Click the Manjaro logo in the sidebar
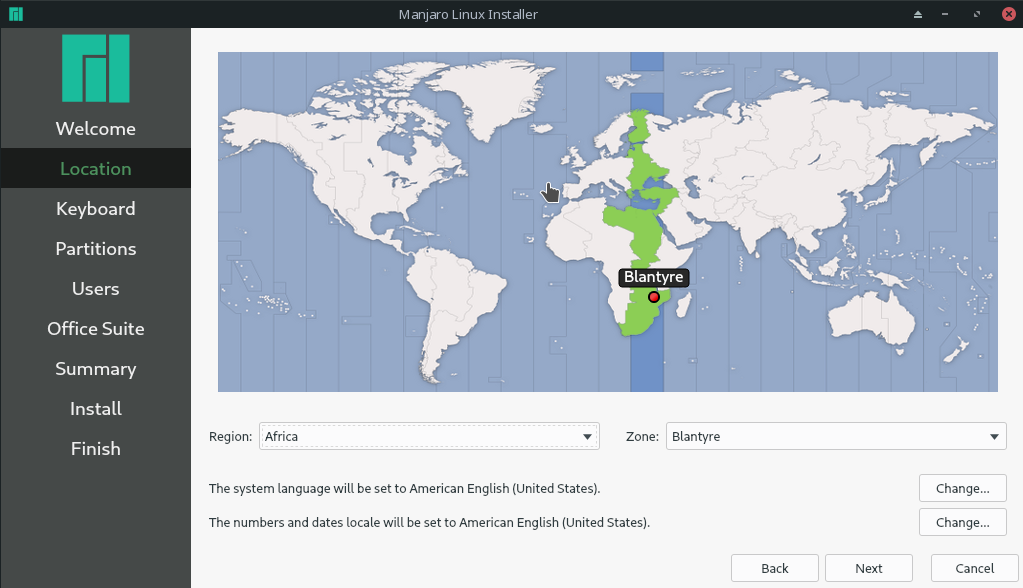 pyautogui.click(x=96, y=69)
